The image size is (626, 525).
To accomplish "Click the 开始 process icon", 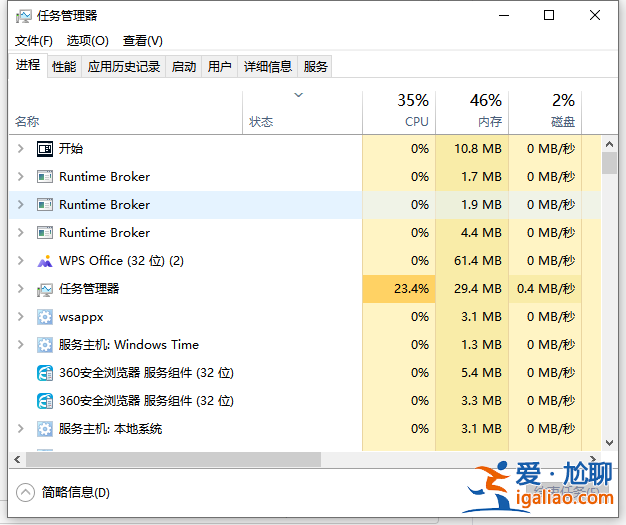I will tap(45, 149).
